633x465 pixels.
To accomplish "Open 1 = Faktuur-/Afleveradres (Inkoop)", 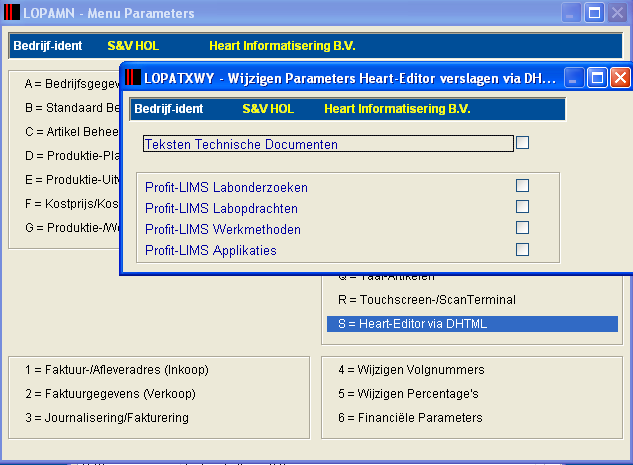I will [x=117, y=370].
